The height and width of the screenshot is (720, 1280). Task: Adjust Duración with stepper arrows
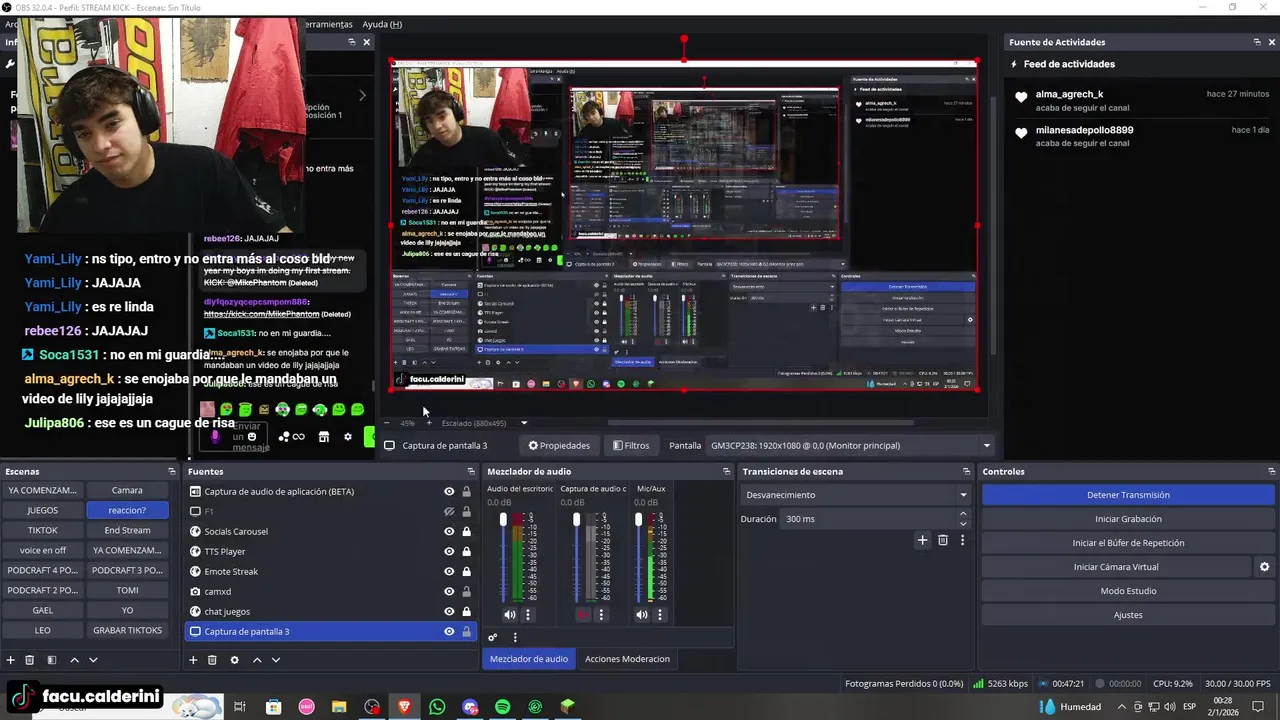963,519
